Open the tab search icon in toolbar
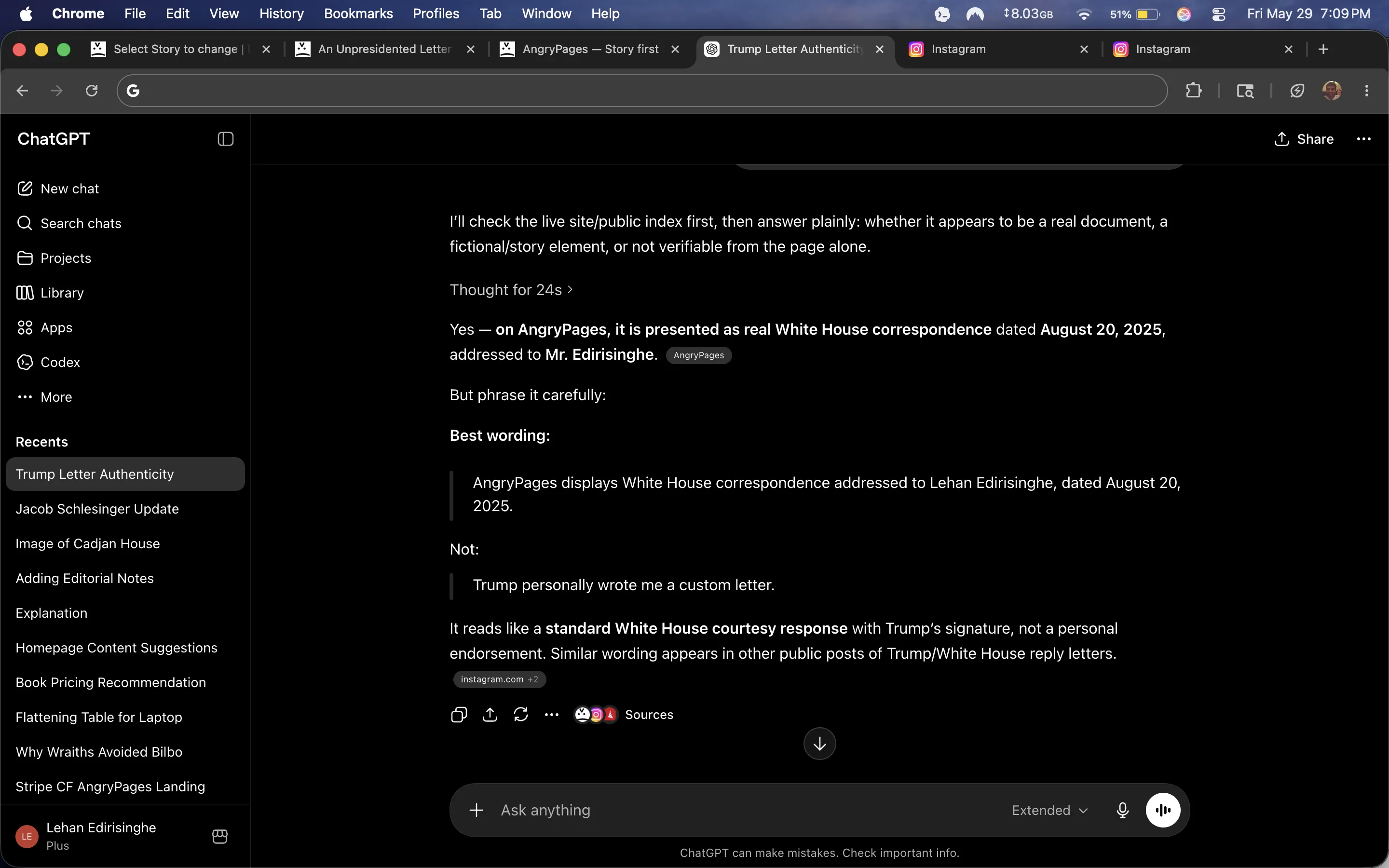1389x868 pixels. tap(1245, 91)
